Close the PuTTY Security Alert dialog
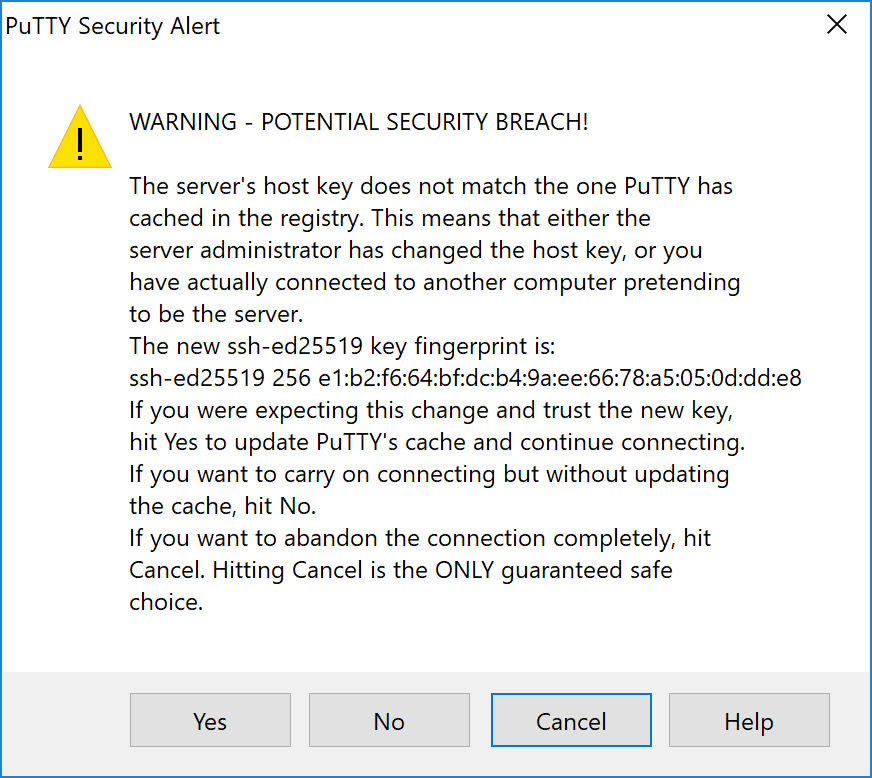The height and width of the screenshot is (778, 872). click(837, 26)
